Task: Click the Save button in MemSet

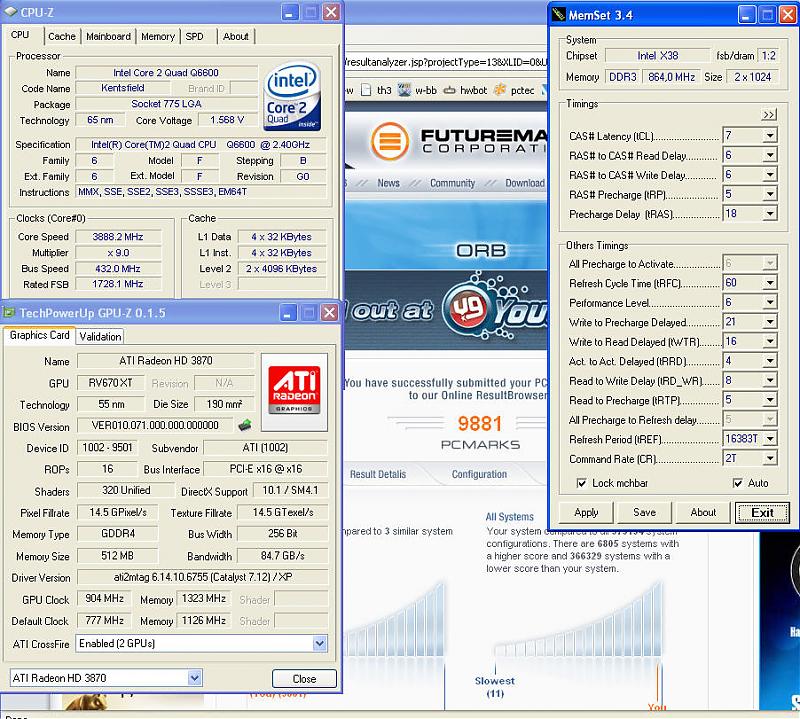Action: (644, 512)
